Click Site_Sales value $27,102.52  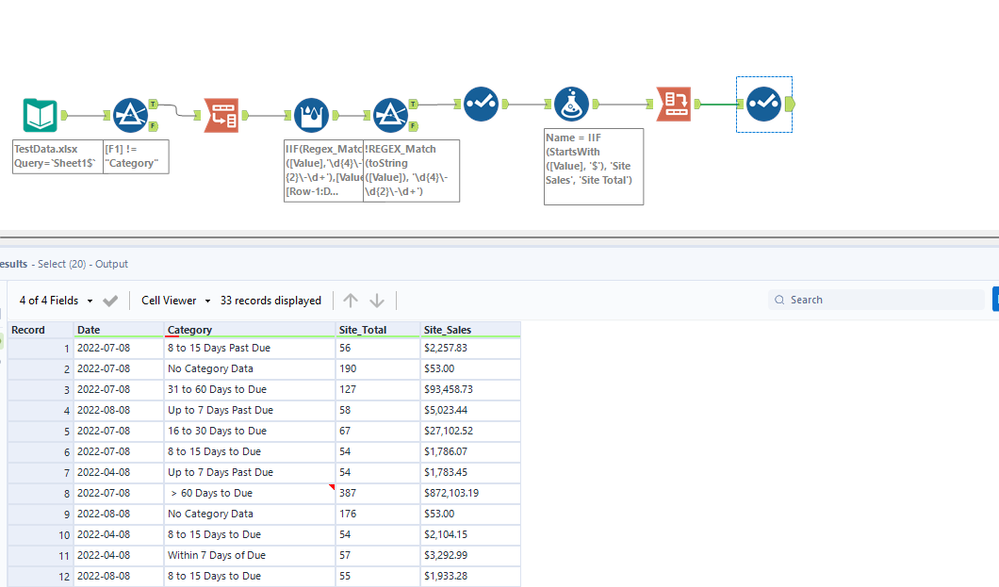coord(470,431)
